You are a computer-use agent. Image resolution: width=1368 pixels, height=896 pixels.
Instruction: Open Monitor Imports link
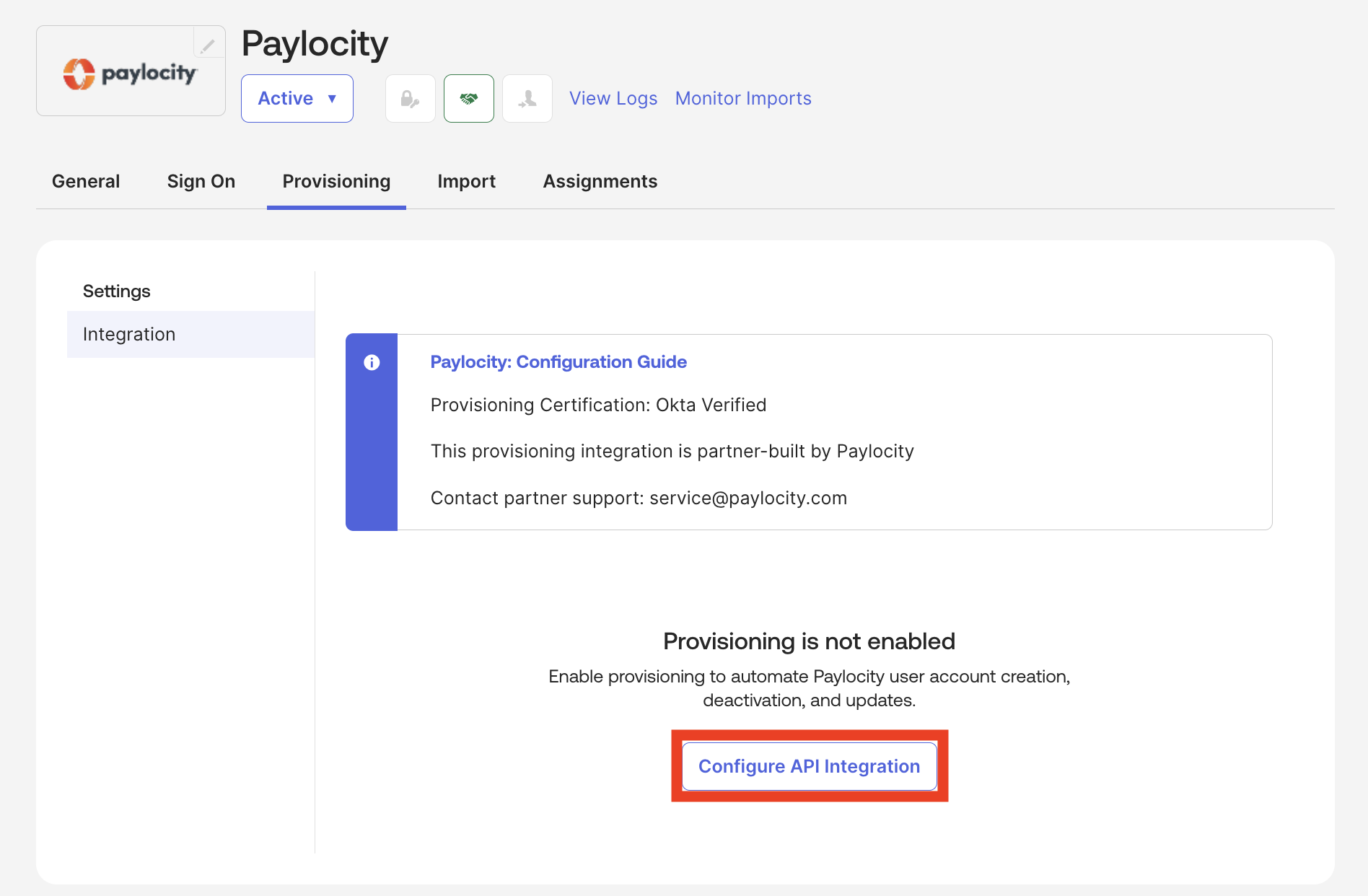pos(743,98)
